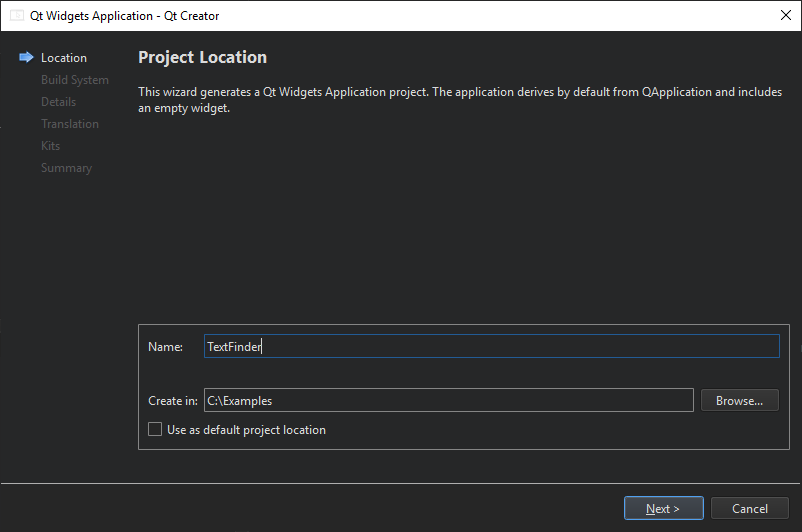Click the Project Location heading
This screenshot has width=802, height=532.
[202, 57]
